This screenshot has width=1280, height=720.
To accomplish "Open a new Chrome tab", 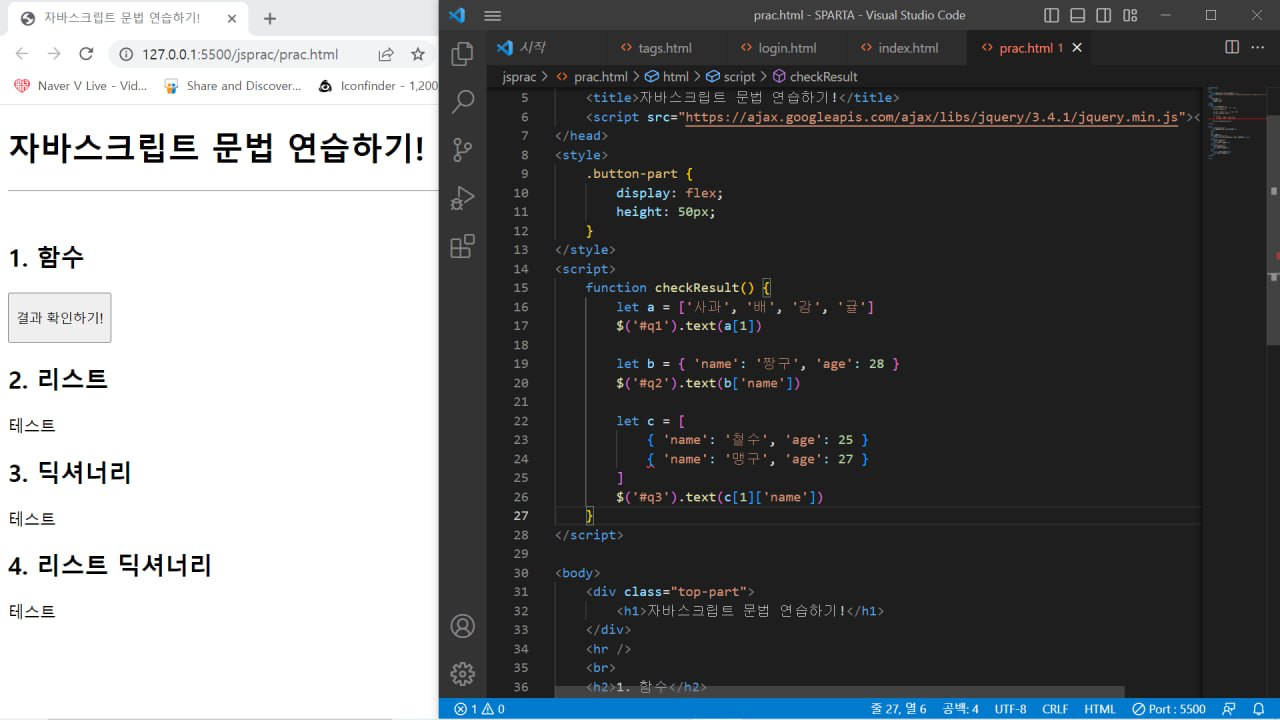I will click(x=269, y=18).
